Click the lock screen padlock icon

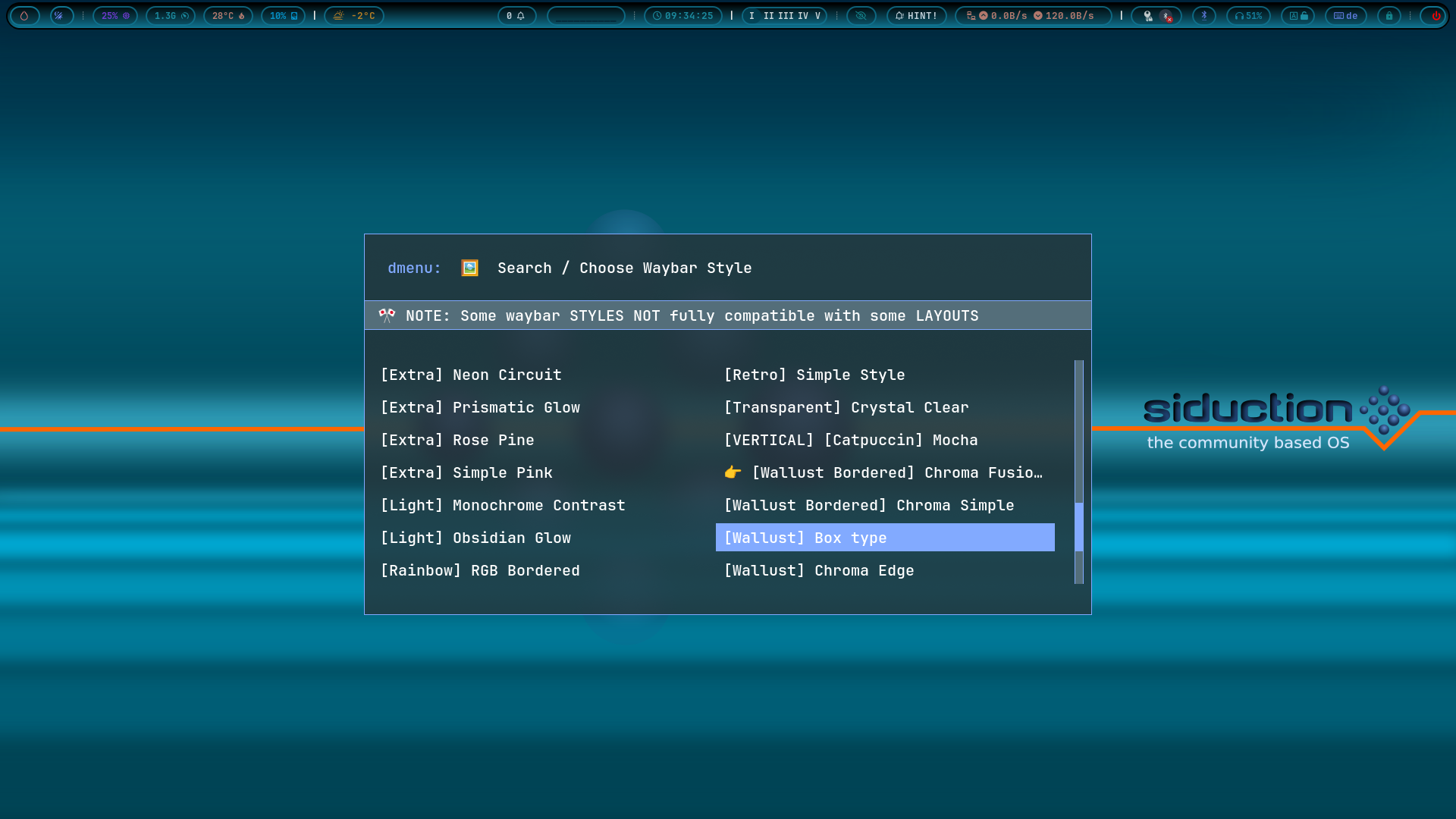[1389, 16]
